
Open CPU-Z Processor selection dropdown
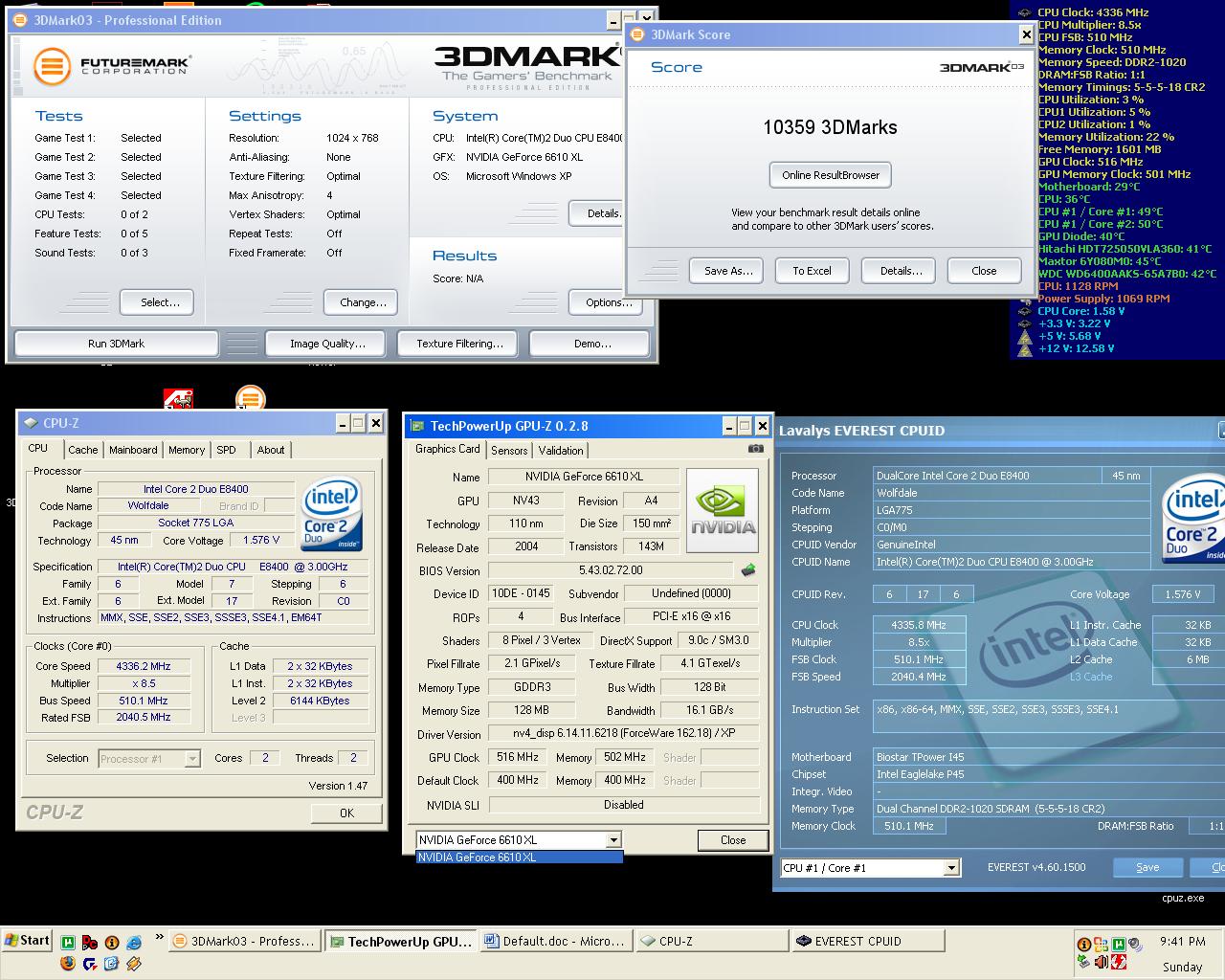coord(192,759)
